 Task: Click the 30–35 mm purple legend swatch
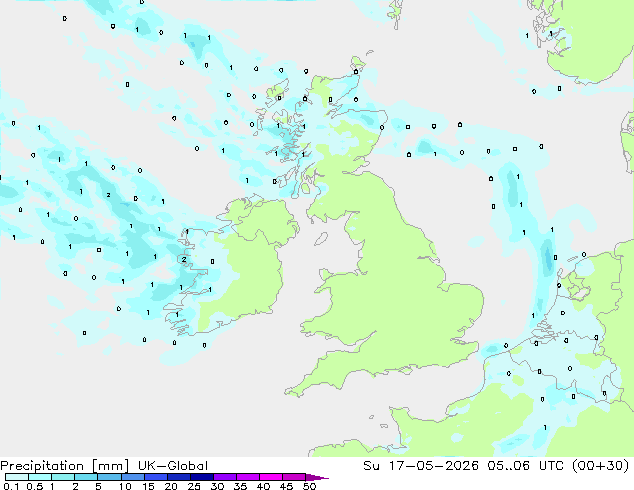225,477
